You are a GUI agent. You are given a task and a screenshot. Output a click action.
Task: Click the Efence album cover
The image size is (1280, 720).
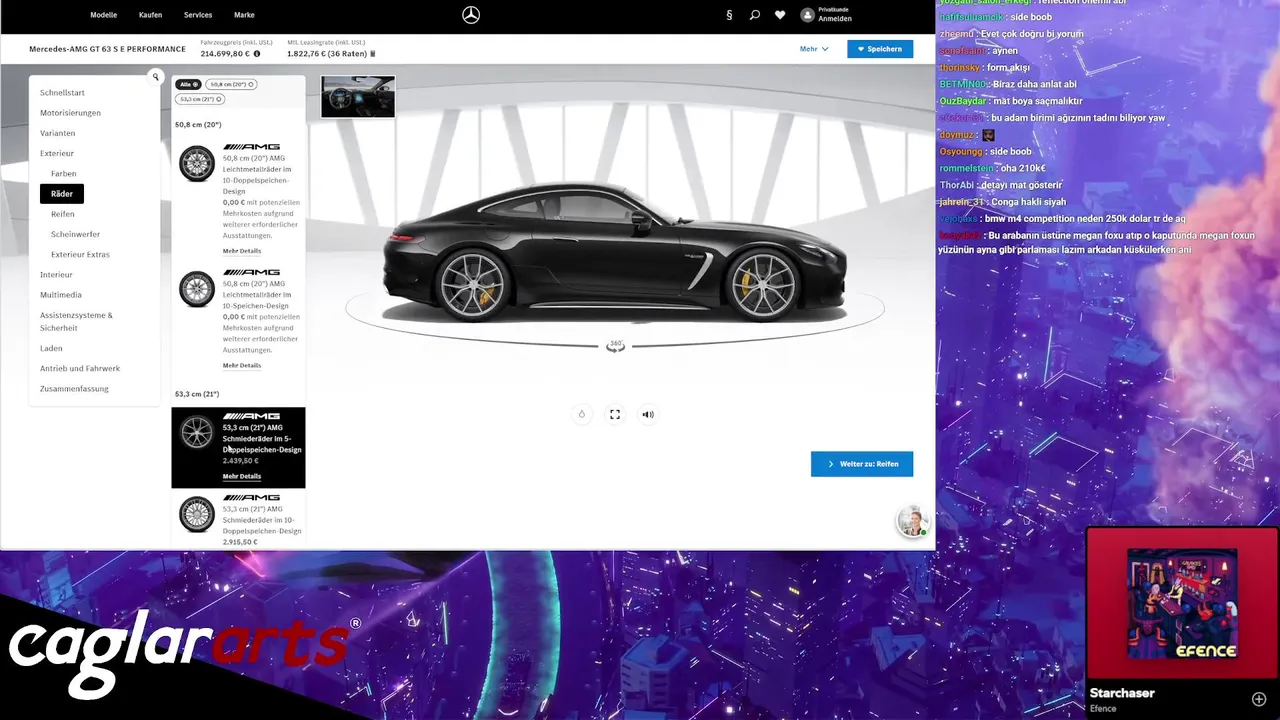click(1182, 605)
